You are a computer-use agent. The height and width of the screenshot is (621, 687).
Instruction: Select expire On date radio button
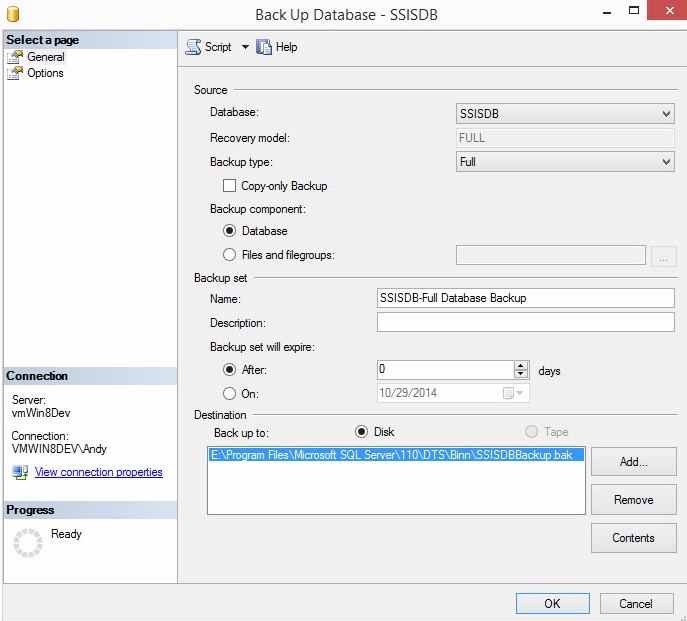click(x=230, y=394)
